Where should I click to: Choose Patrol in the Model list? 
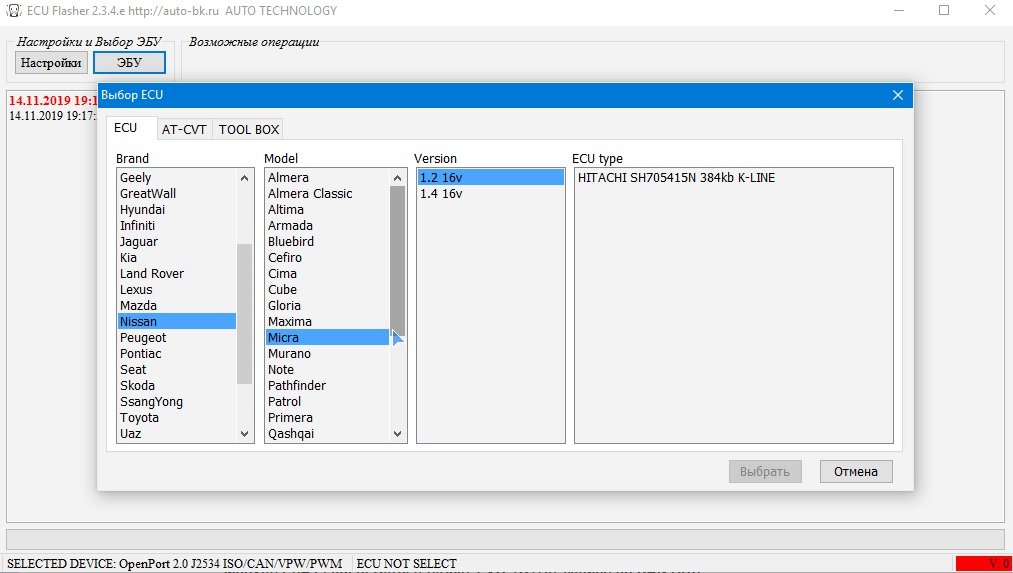pyautogui.click(x=328, y=402)
